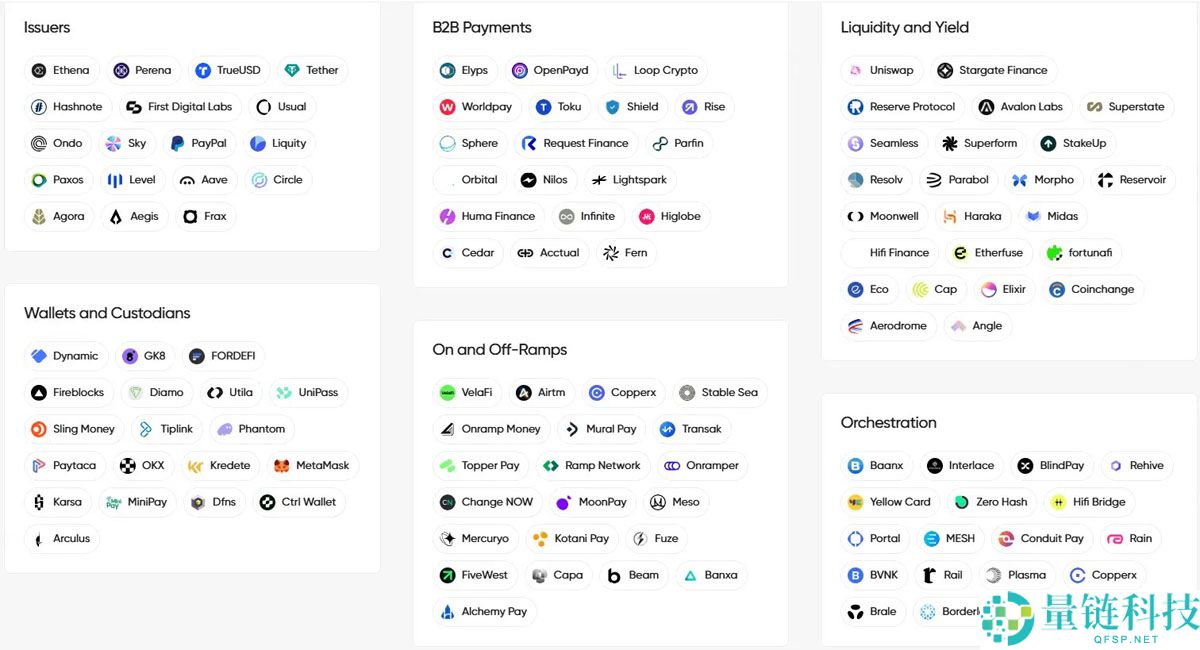Click the MetaMask fox icon
The height and width of the screenshot is (650, 1200).
[x=282, y=466]
